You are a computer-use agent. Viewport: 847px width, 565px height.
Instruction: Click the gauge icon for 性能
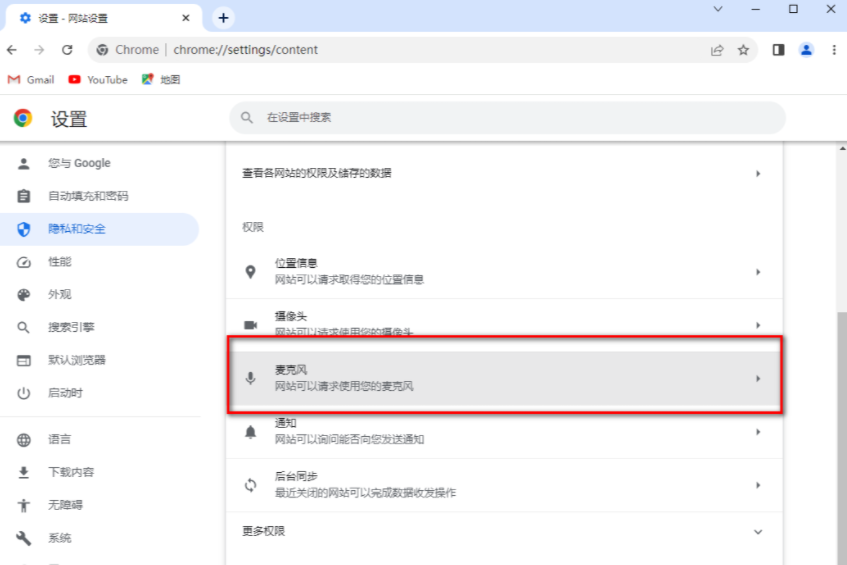[x=23, y=263]
